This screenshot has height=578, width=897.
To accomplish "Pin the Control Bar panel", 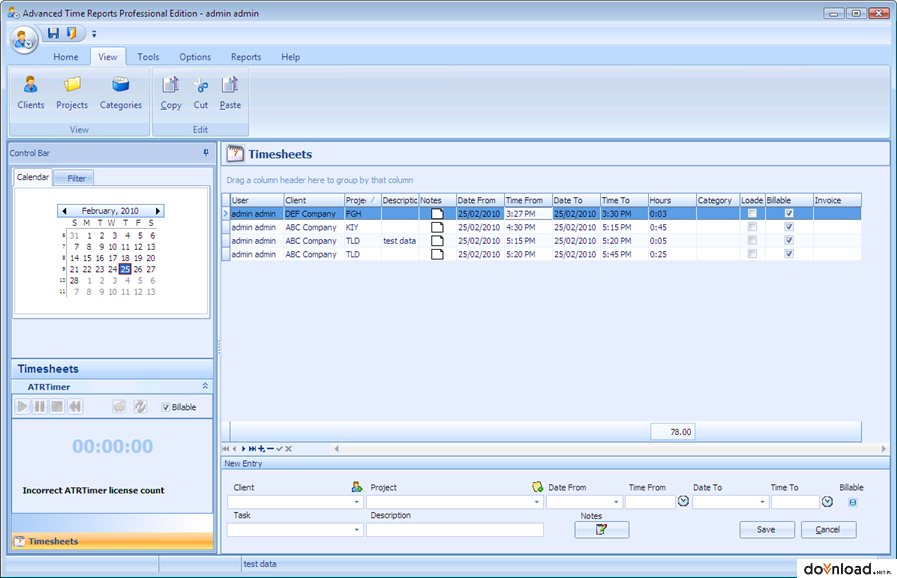I will (x=206, y=153).
